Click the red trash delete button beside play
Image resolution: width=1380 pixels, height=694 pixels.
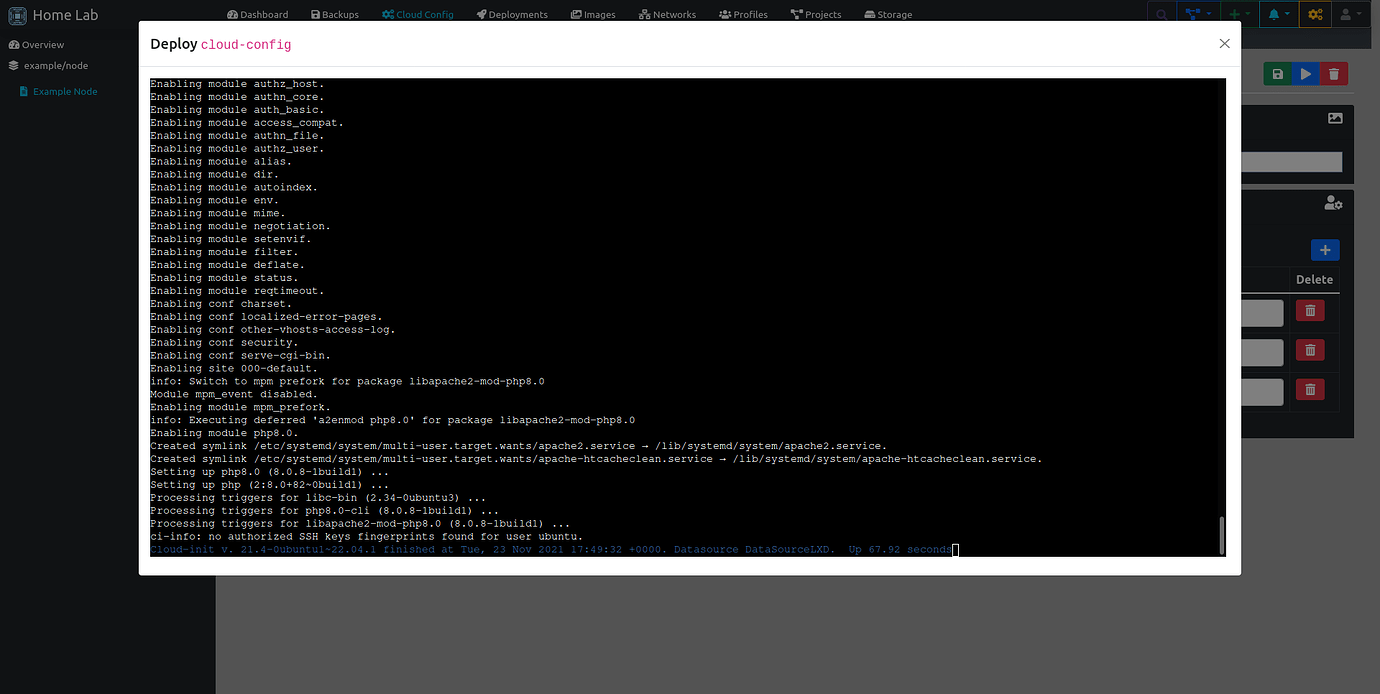pos(1333,74)
